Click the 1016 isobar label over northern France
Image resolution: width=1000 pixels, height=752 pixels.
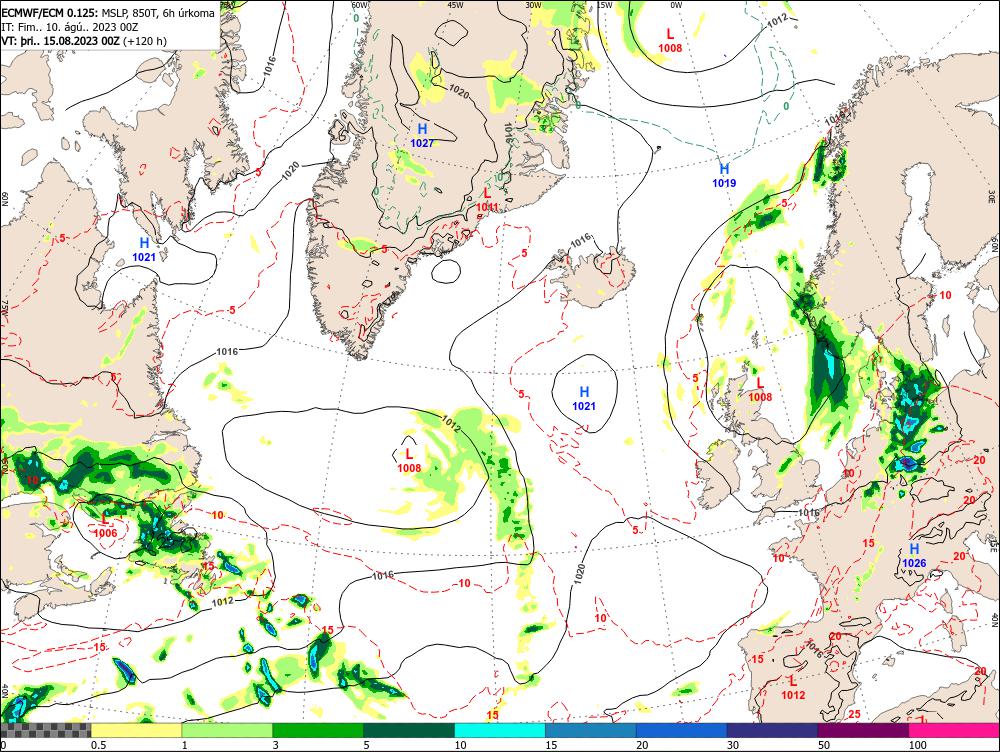[808, 513]
